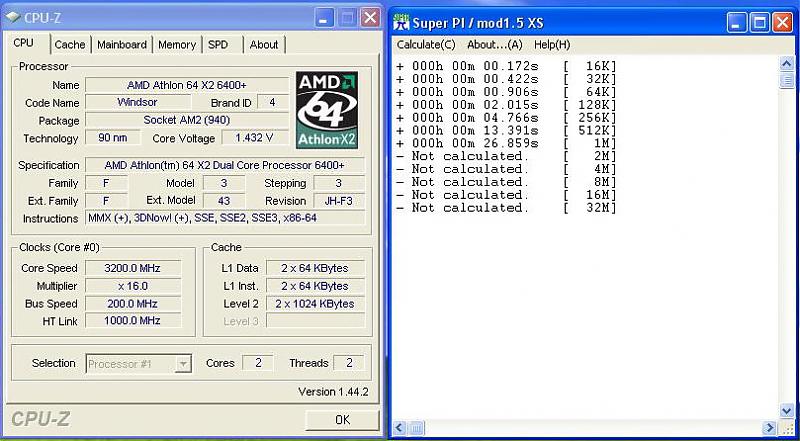Image resolution: width=800 pixels, height=441 pixels.
Task: Select the CPU tab in CPU-Z
Action: click(x=23, y=43)
